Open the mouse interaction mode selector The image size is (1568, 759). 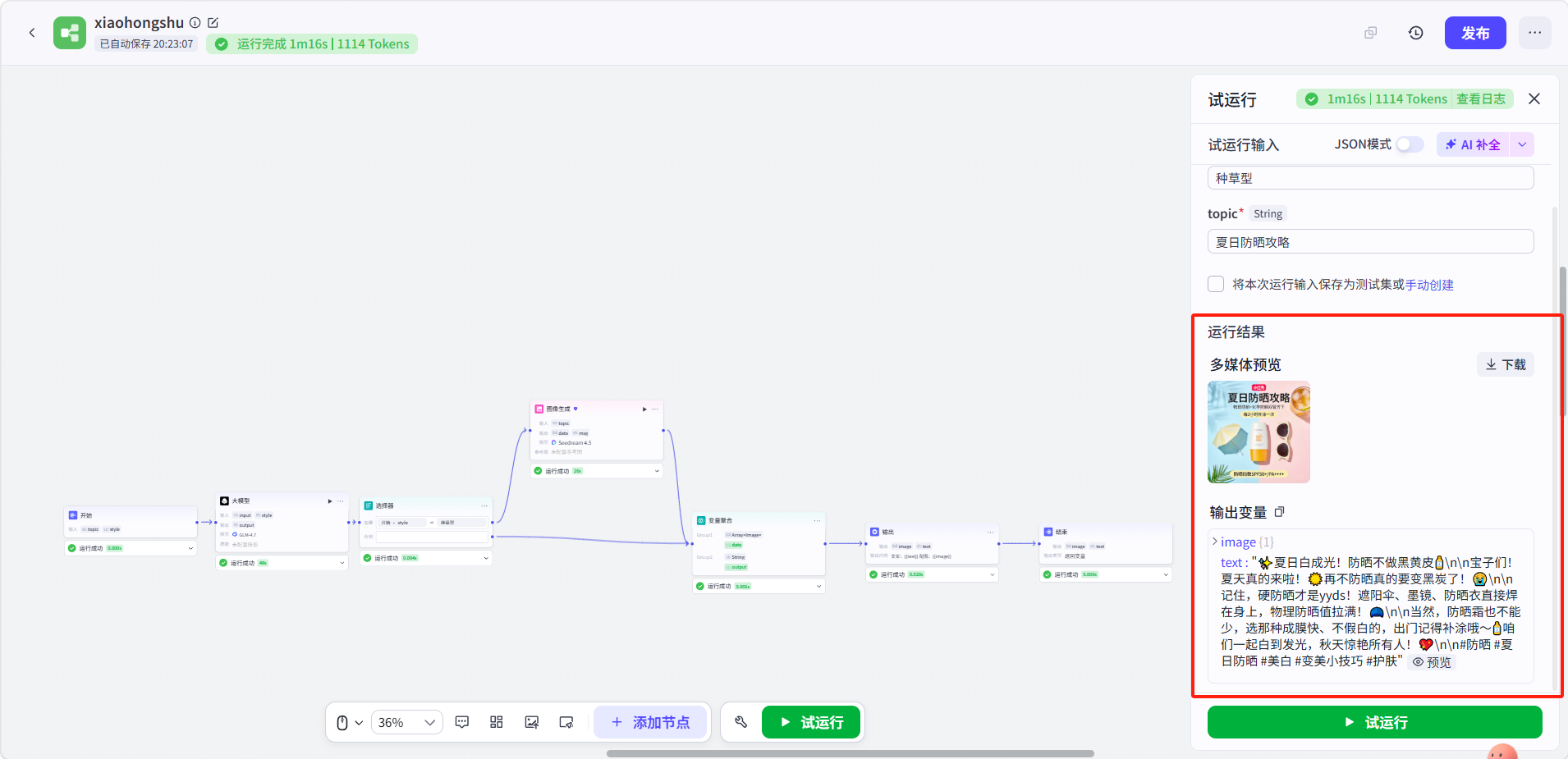[349, 722]
